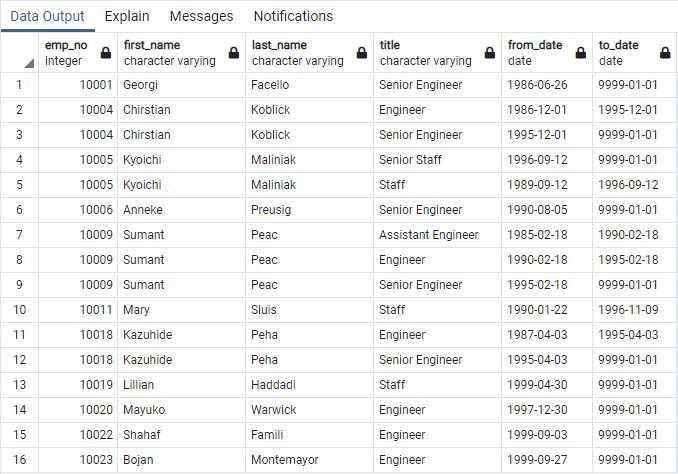
Task: Open the Messages tab
Action: (x=201, y=16)
